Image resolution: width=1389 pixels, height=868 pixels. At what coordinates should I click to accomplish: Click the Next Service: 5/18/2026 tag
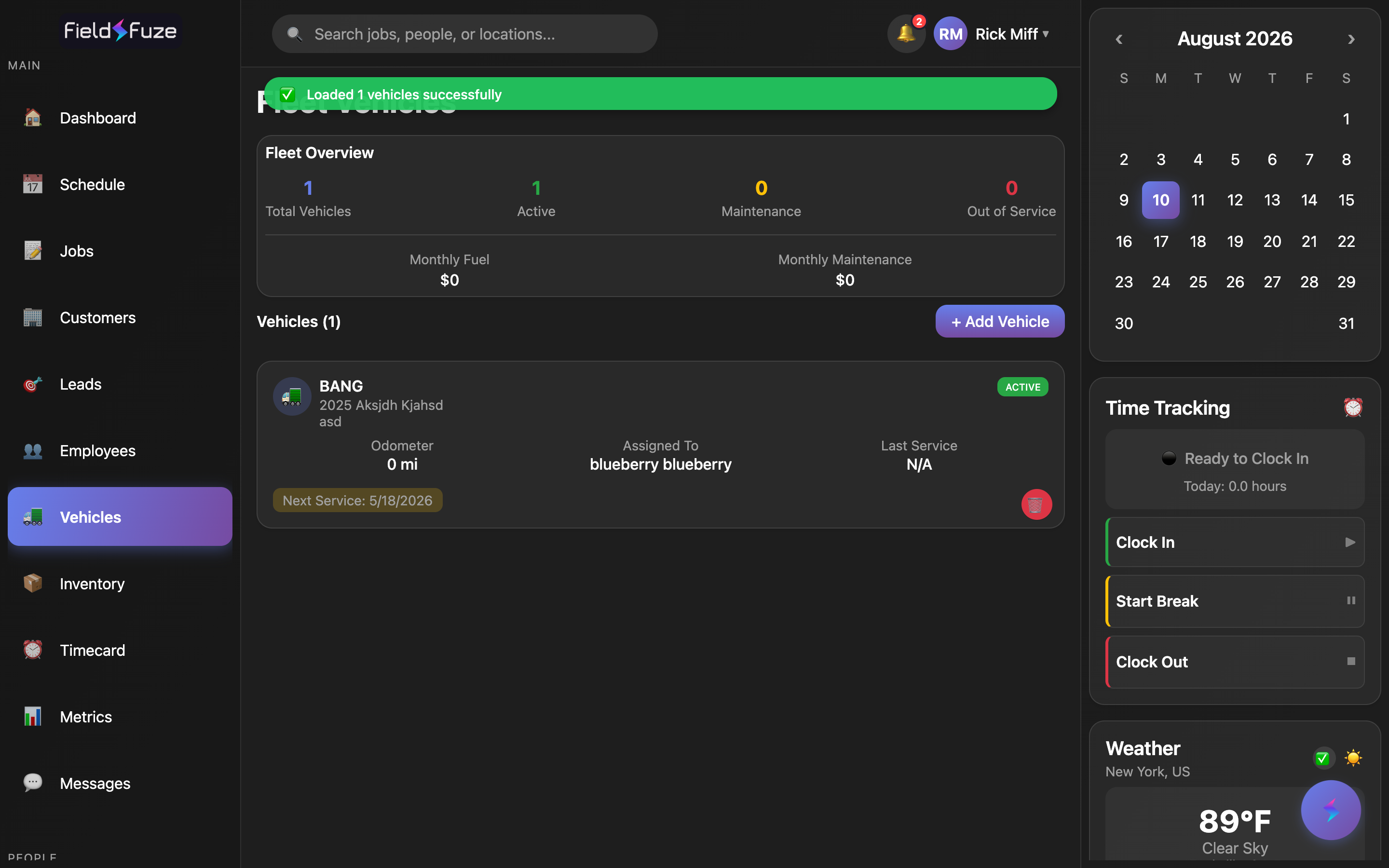pos(357,500)
